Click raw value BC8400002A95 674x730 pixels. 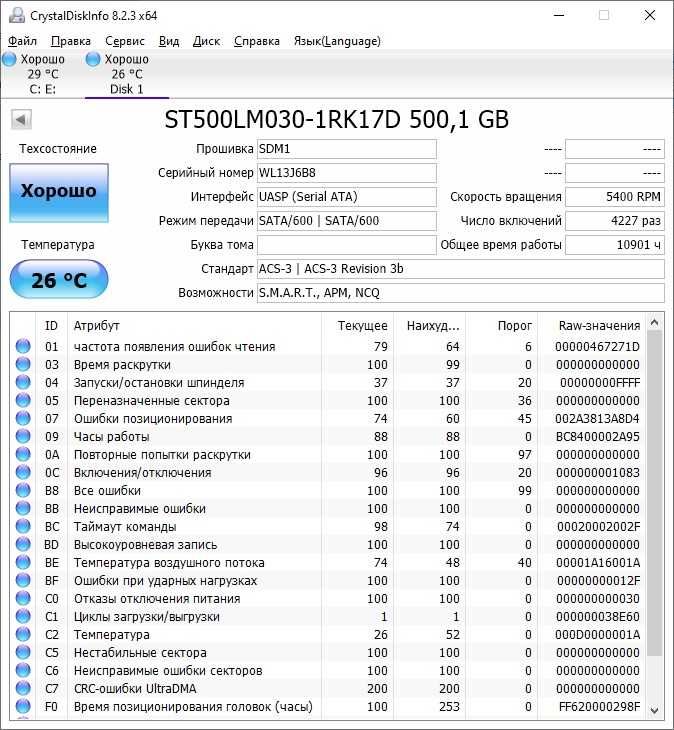[597, 437]
